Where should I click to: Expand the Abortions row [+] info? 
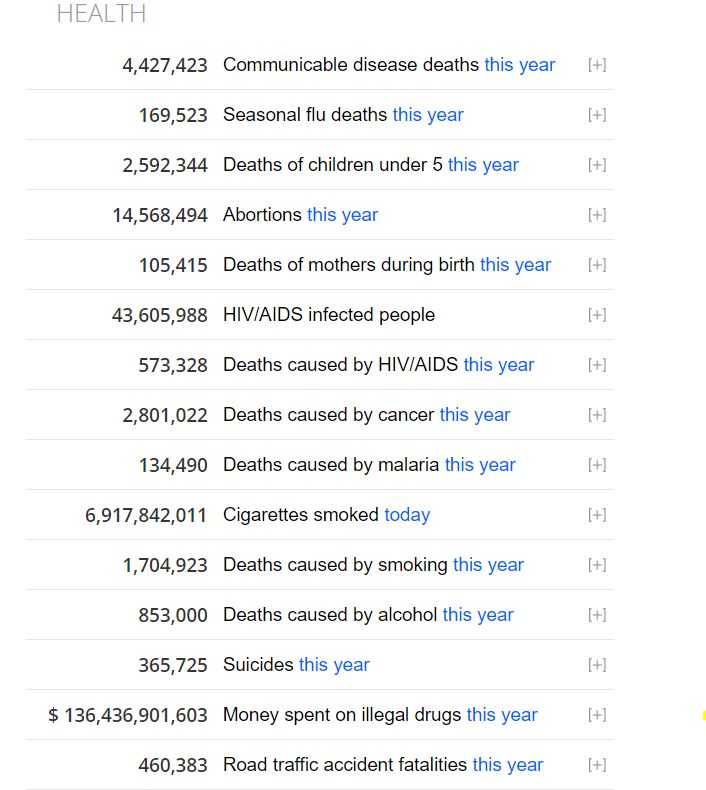pyautogui.click(x=597, y=215)
